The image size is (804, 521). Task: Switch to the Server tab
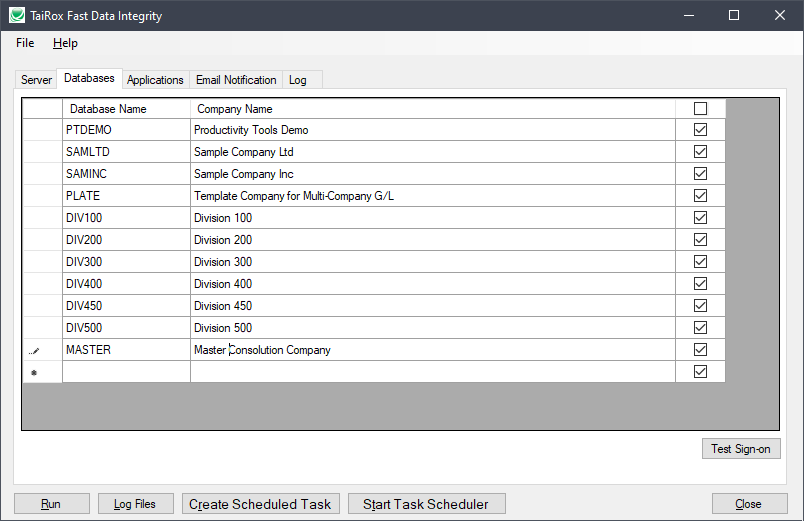[x=36, y=80]
